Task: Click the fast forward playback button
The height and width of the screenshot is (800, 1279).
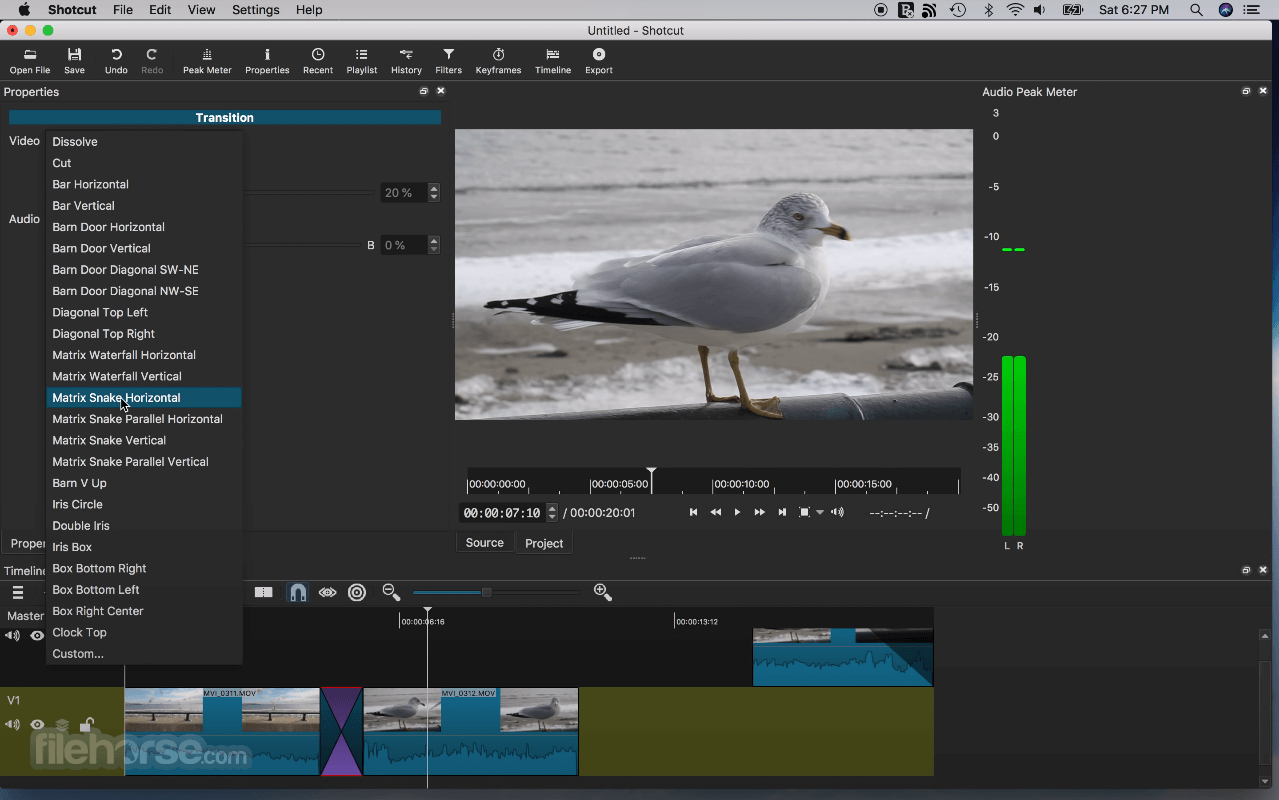Action: (x=760, y=512)
